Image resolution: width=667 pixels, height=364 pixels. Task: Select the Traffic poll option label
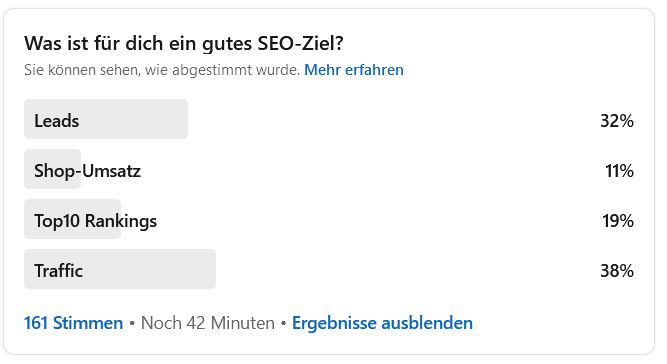[58, 270]
